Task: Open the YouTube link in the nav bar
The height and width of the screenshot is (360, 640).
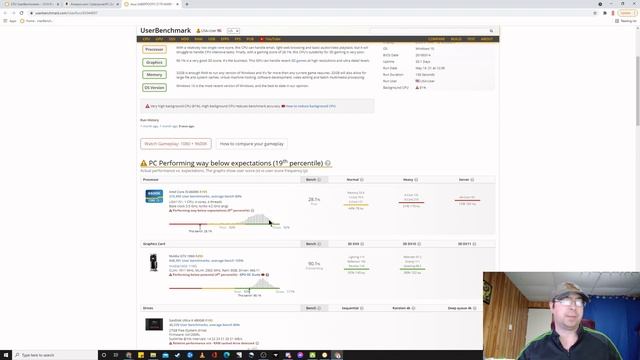Action: (x=270, y=39)
